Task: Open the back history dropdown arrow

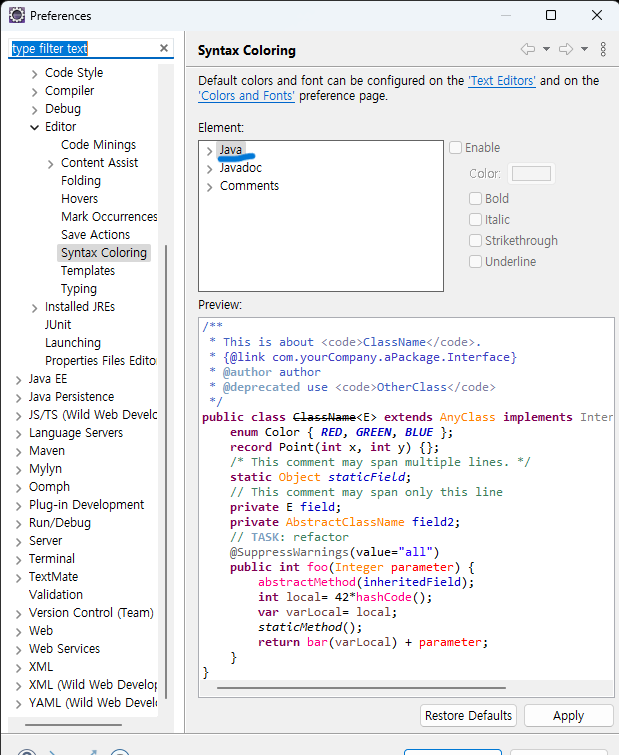Action: [x=546, y=49]
